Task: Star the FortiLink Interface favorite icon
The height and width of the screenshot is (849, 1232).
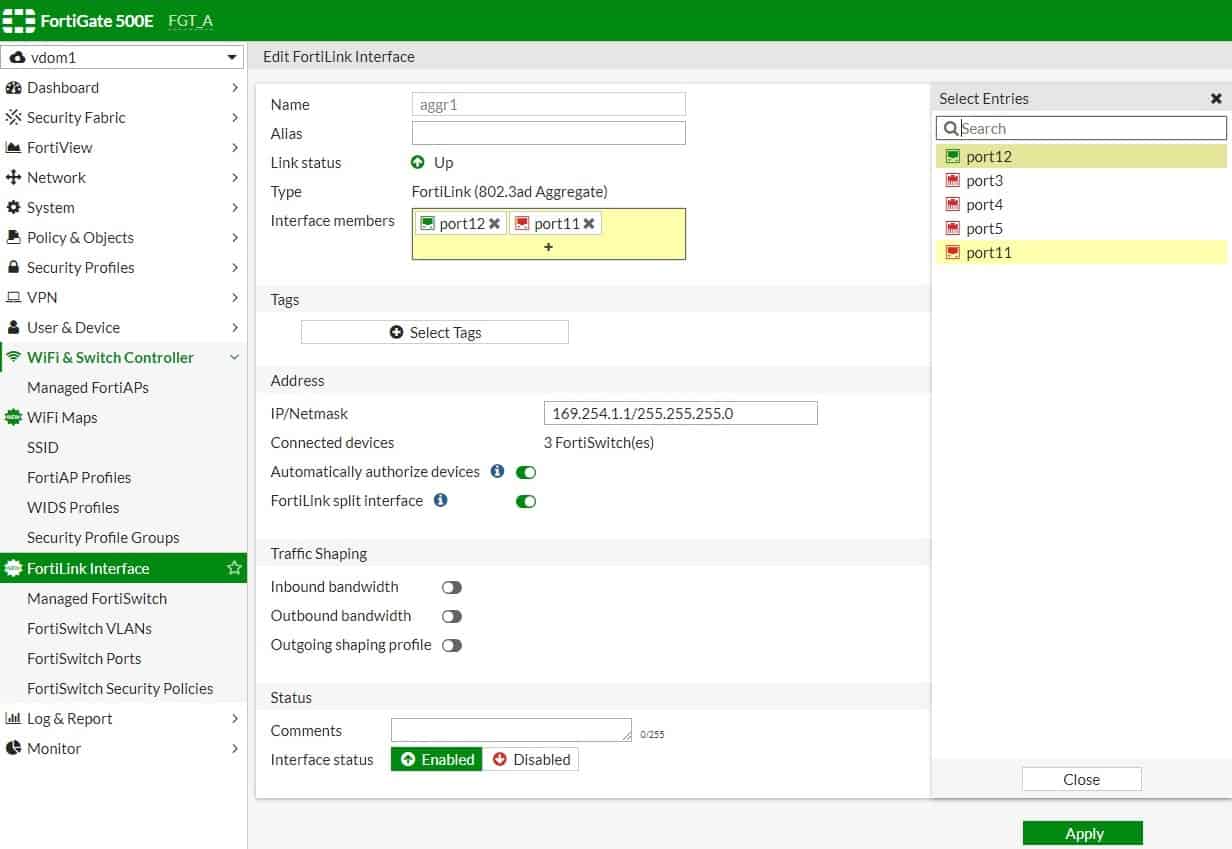Action: click(x=234, y=568)
